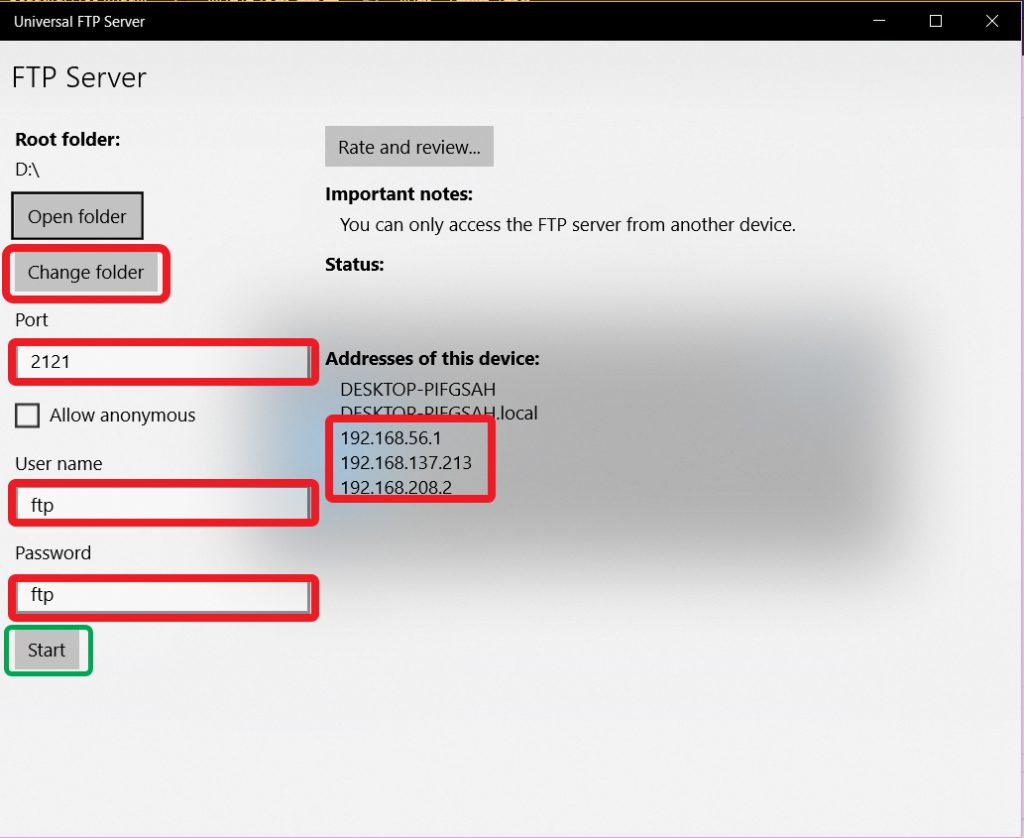The width and height of the screenshot is (1024, 838).
Task: Click the DESKTOP-PIFGSAH hostname
Action: pyautogui.click(x=418, y=388)
